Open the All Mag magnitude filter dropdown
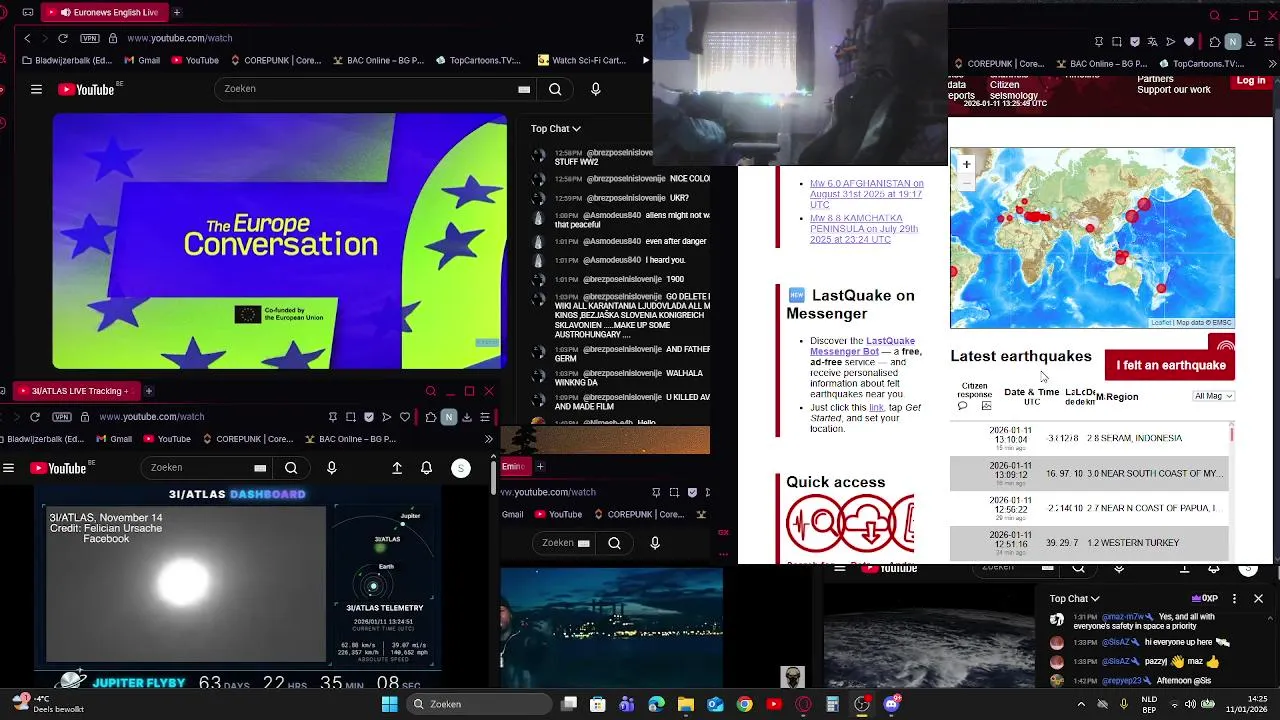Screen dimensions: 1280x720 click(x=1214, y=396)
